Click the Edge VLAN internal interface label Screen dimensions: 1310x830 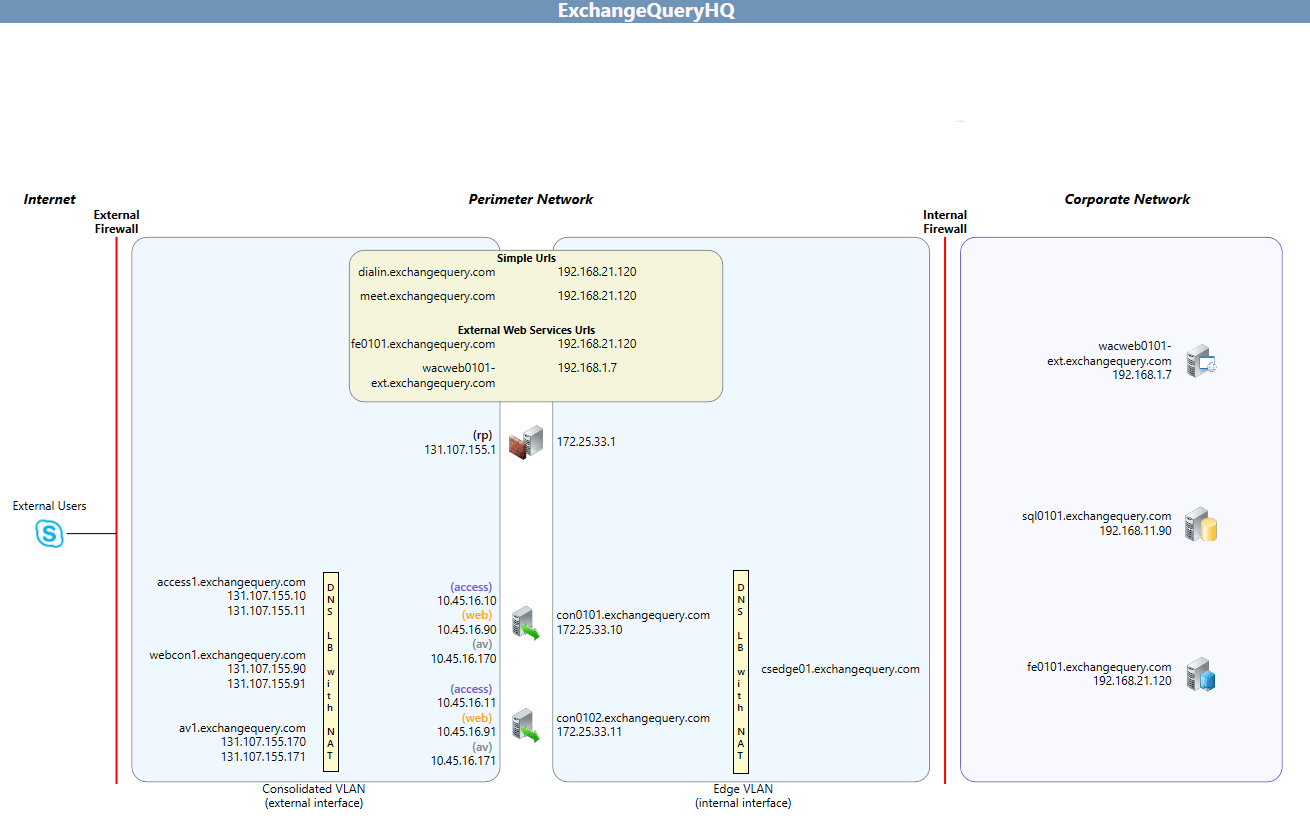[x=743, y=796]
